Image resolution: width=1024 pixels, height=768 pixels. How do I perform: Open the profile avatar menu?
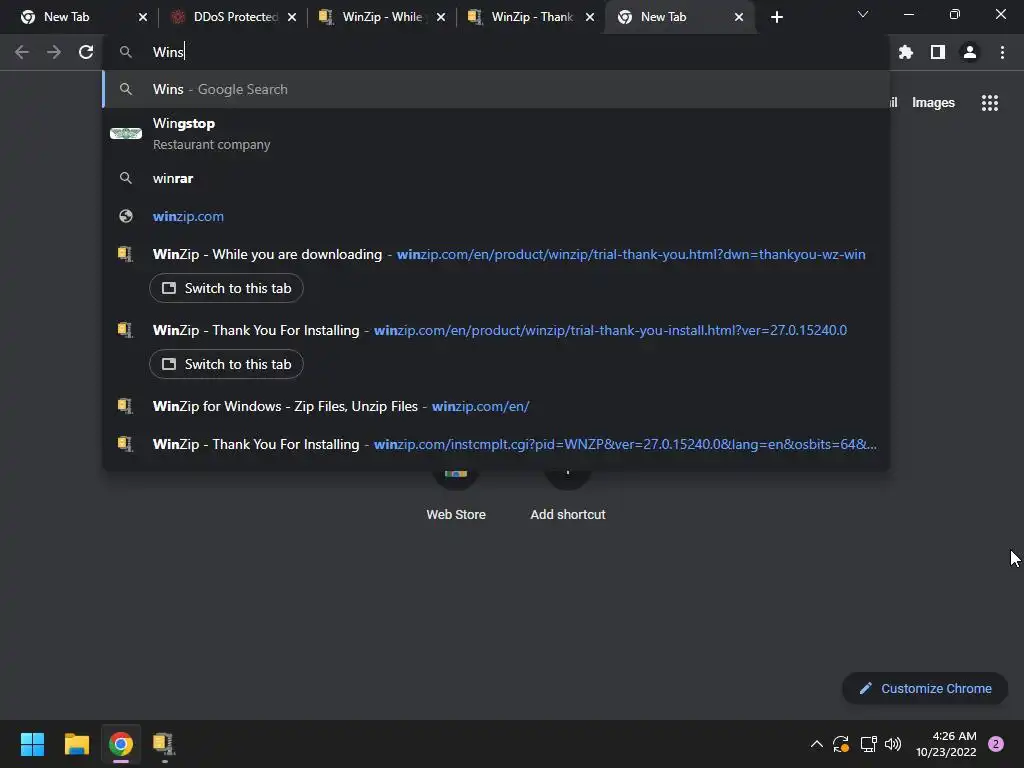pos(970,52)
